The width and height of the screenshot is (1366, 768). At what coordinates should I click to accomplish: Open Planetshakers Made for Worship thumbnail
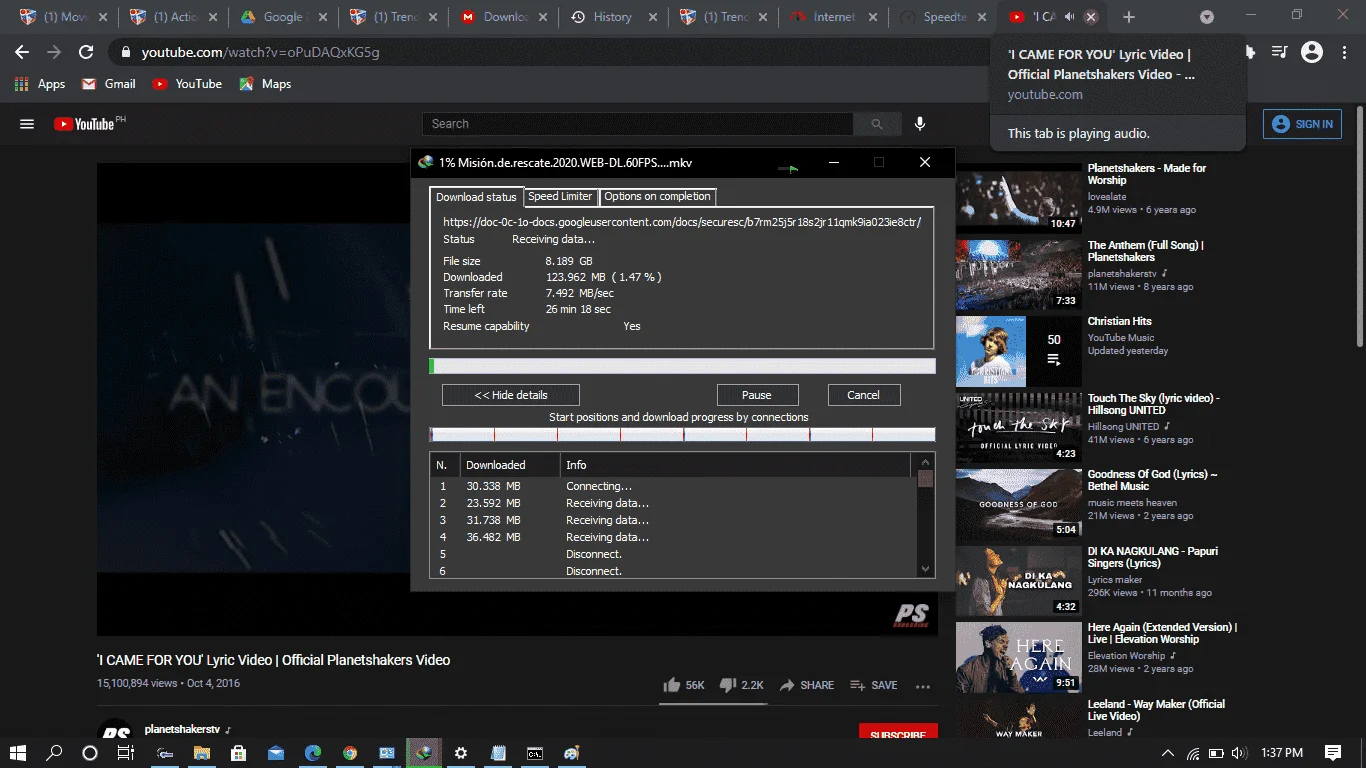(1019, 198)
